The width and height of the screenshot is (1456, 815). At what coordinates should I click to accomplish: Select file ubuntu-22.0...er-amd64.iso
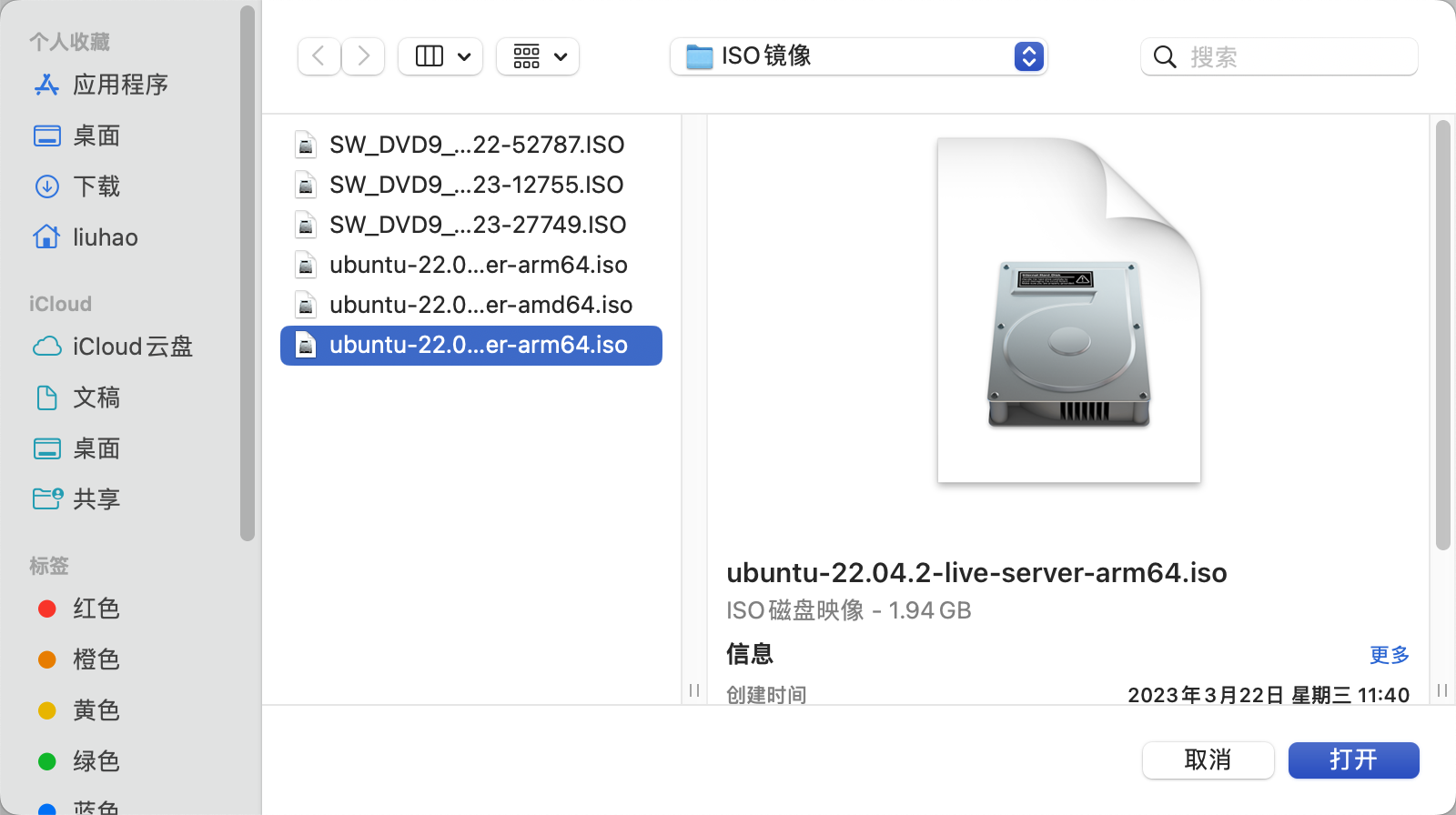[x=471, y=305]
